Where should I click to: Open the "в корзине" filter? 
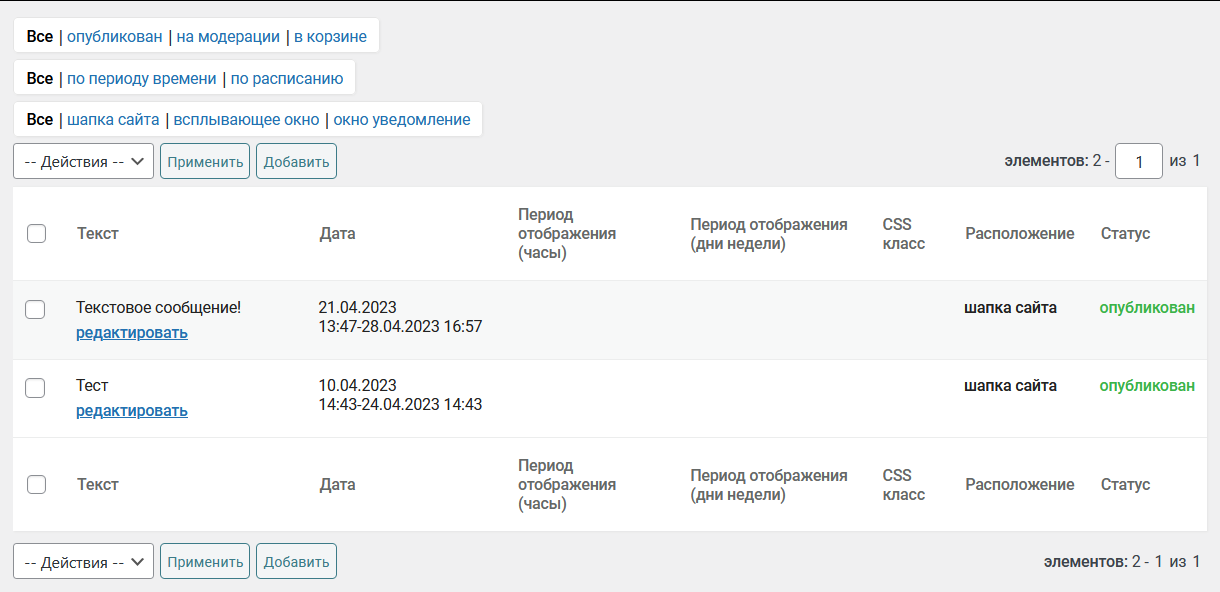[330, 37]
